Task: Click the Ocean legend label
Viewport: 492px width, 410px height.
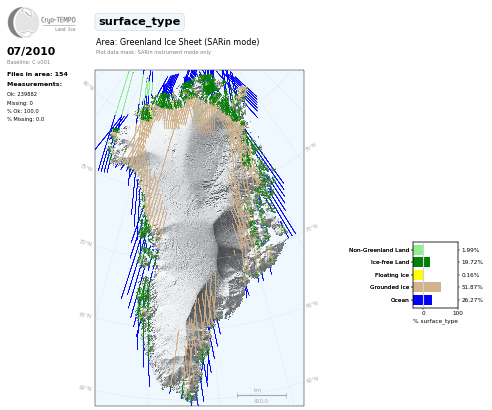Action: [400, 300]
